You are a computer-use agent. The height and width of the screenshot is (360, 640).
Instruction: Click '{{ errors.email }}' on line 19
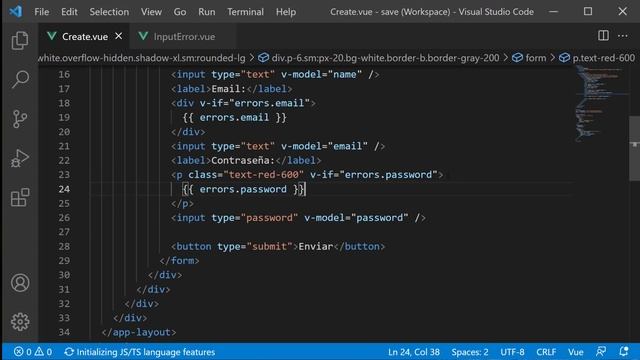234,118
